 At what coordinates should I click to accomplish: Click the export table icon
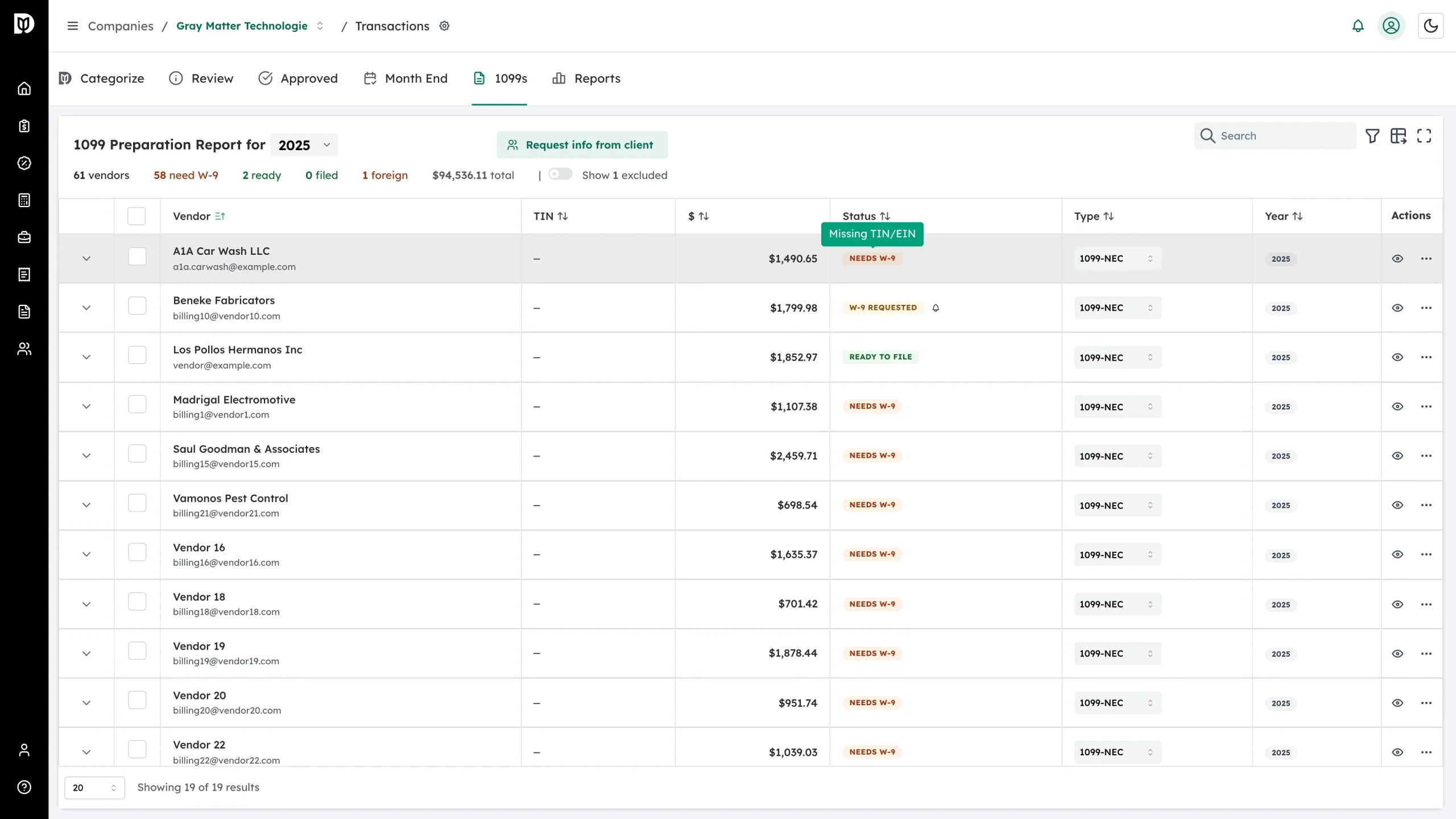coord(1398,136)
